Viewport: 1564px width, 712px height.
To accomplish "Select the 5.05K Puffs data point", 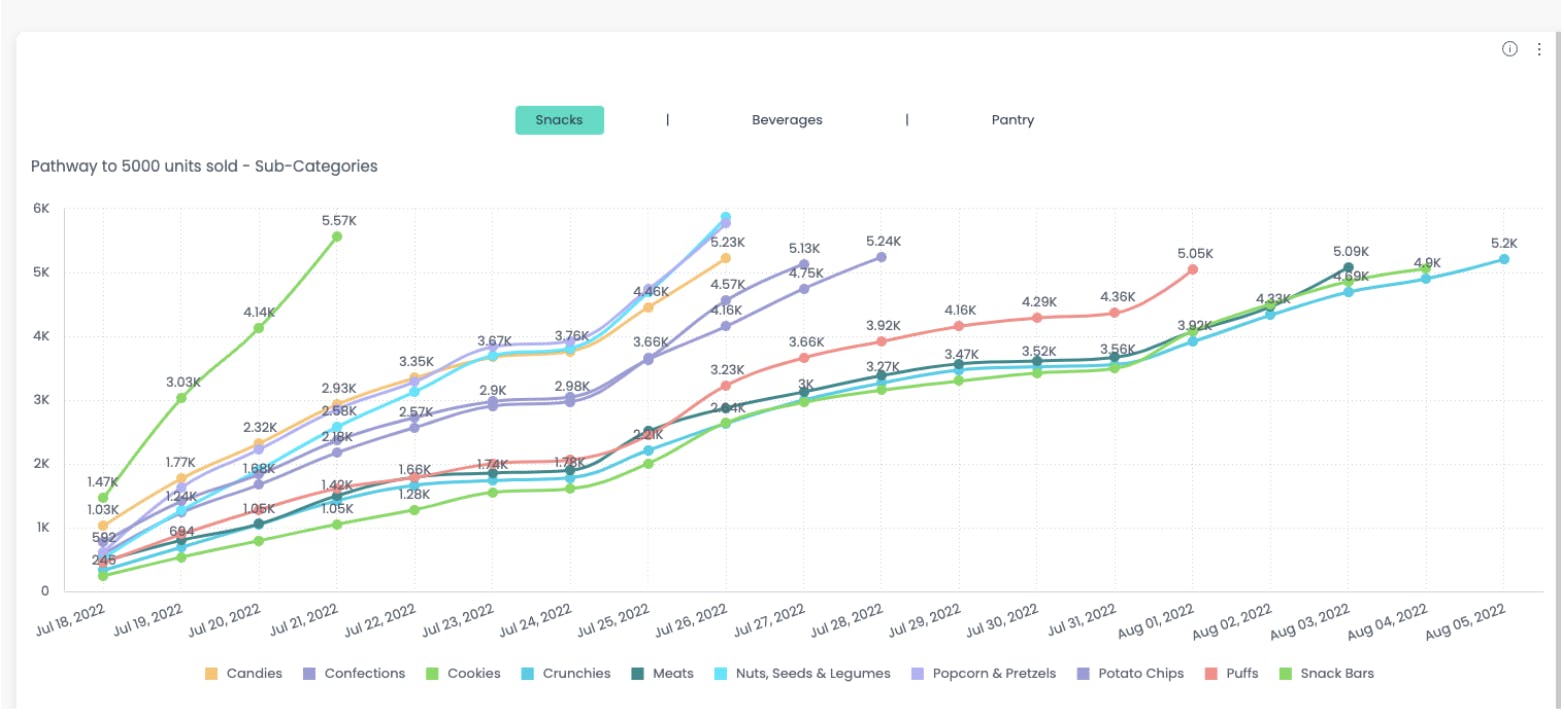I will 1191,268.
